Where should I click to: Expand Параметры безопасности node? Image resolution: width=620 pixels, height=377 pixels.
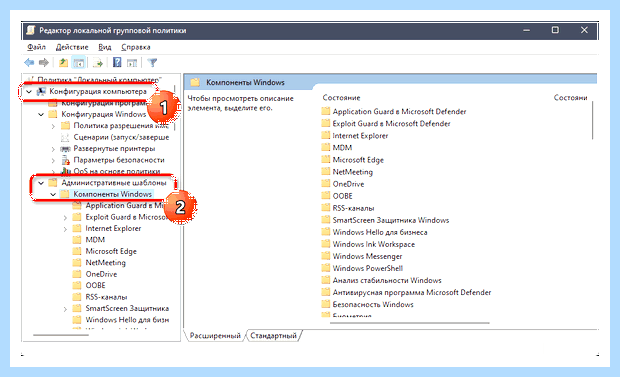coord(53,161)
